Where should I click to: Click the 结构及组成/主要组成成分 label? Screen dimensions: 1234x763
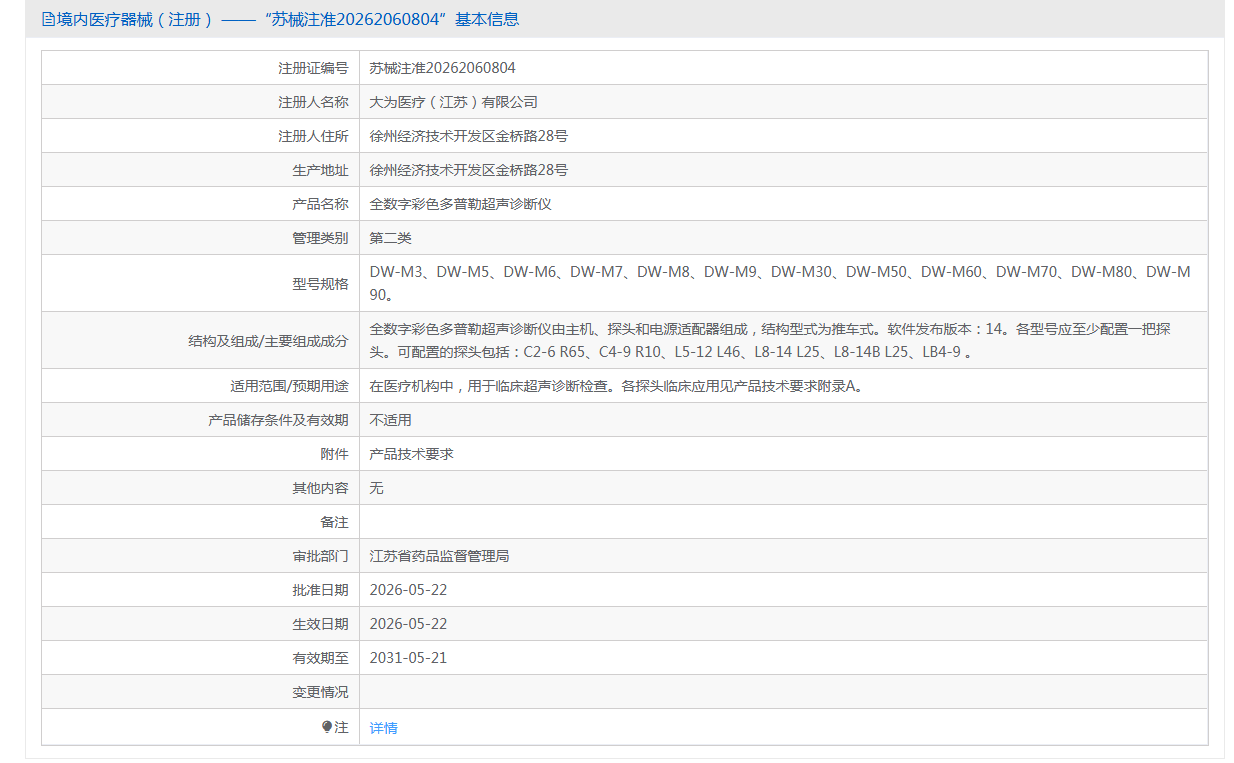[x=268, y=341]
